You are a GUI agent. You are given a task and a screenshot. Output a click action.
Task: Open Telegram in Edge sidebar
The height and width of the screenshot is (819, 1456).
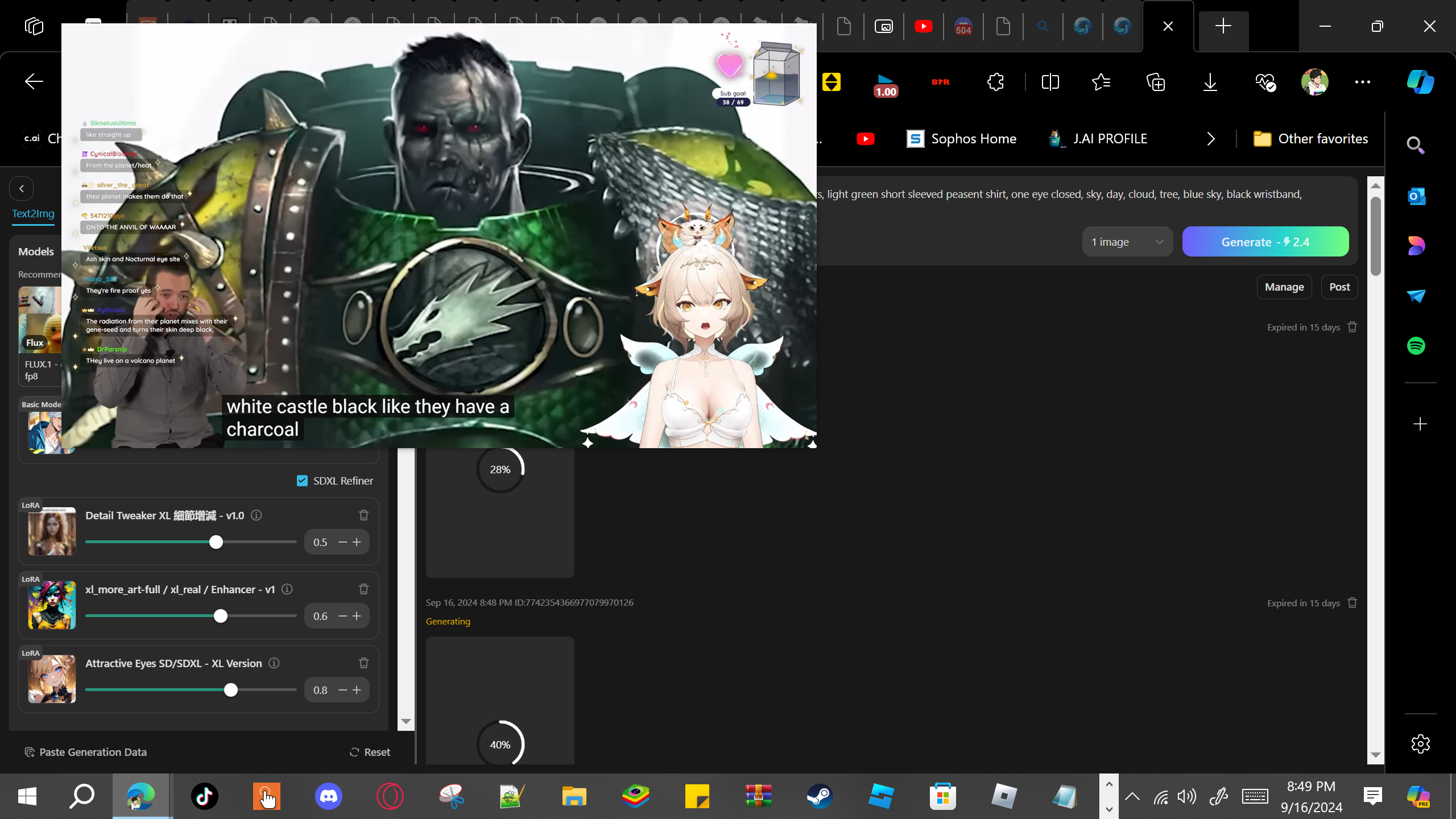[x=1416, y=296]
